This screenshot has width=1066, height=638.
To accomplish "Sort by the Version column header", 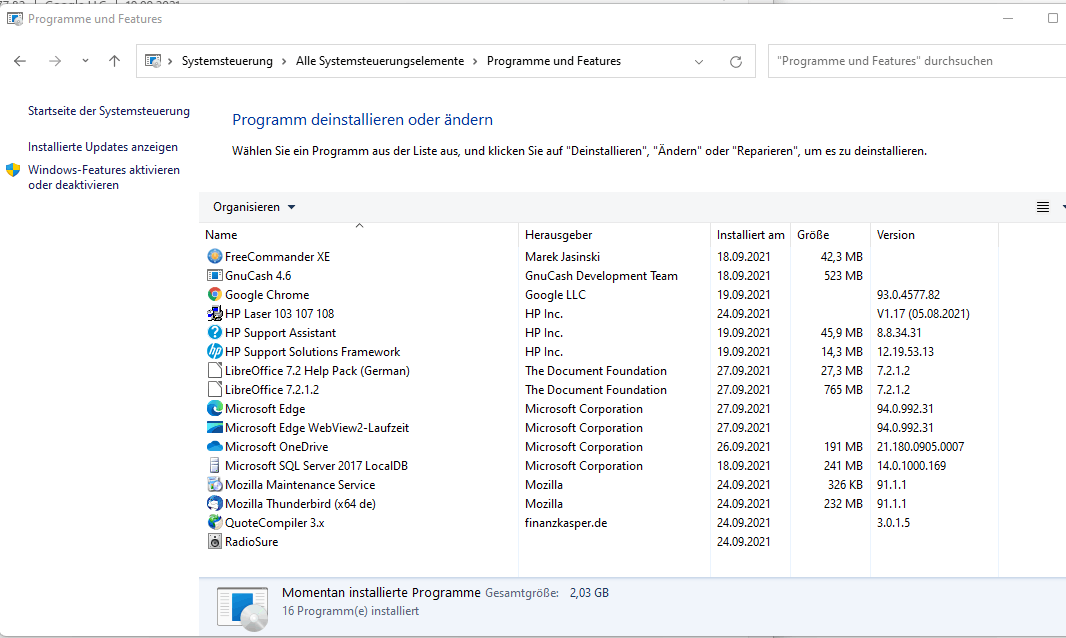I will [x=935, y=235].
